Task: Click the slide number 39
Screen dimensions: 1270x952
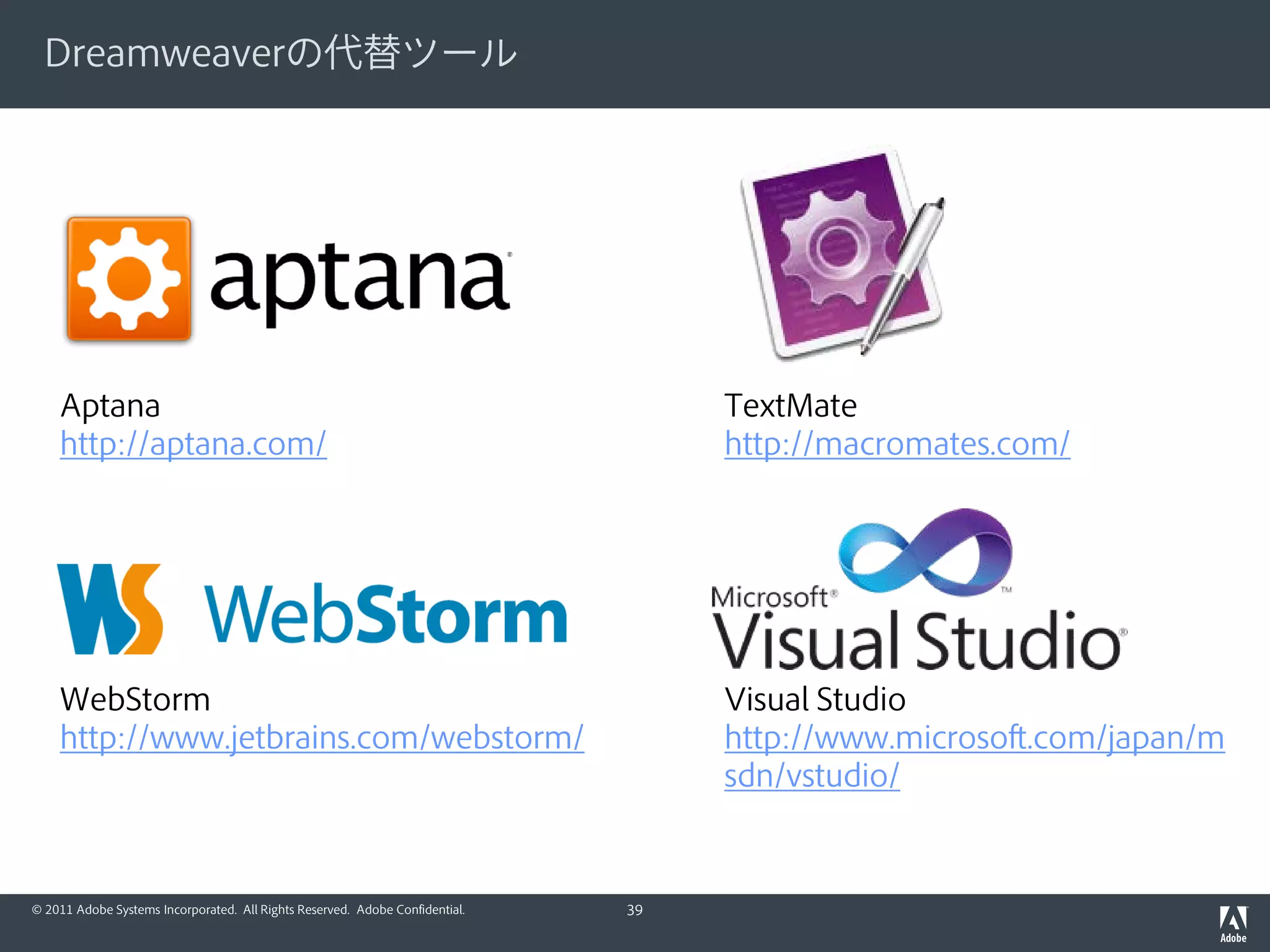Action: coord(634,910)
